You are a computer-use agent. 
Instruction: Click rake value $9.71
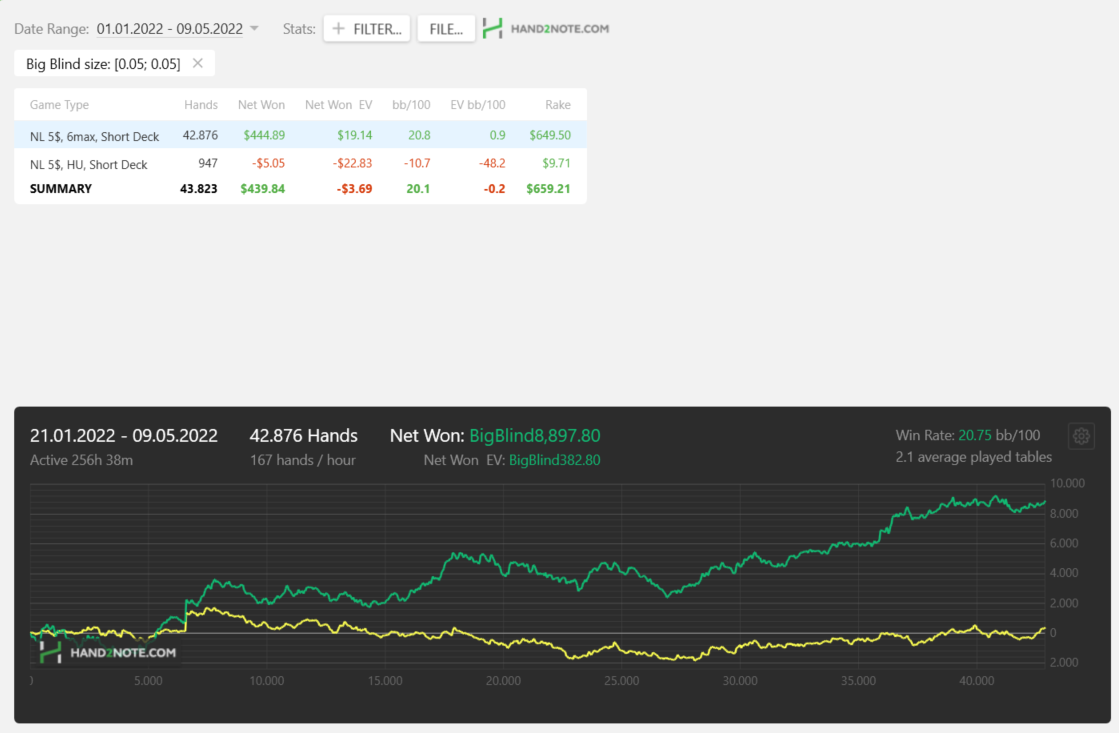(556, 163)
